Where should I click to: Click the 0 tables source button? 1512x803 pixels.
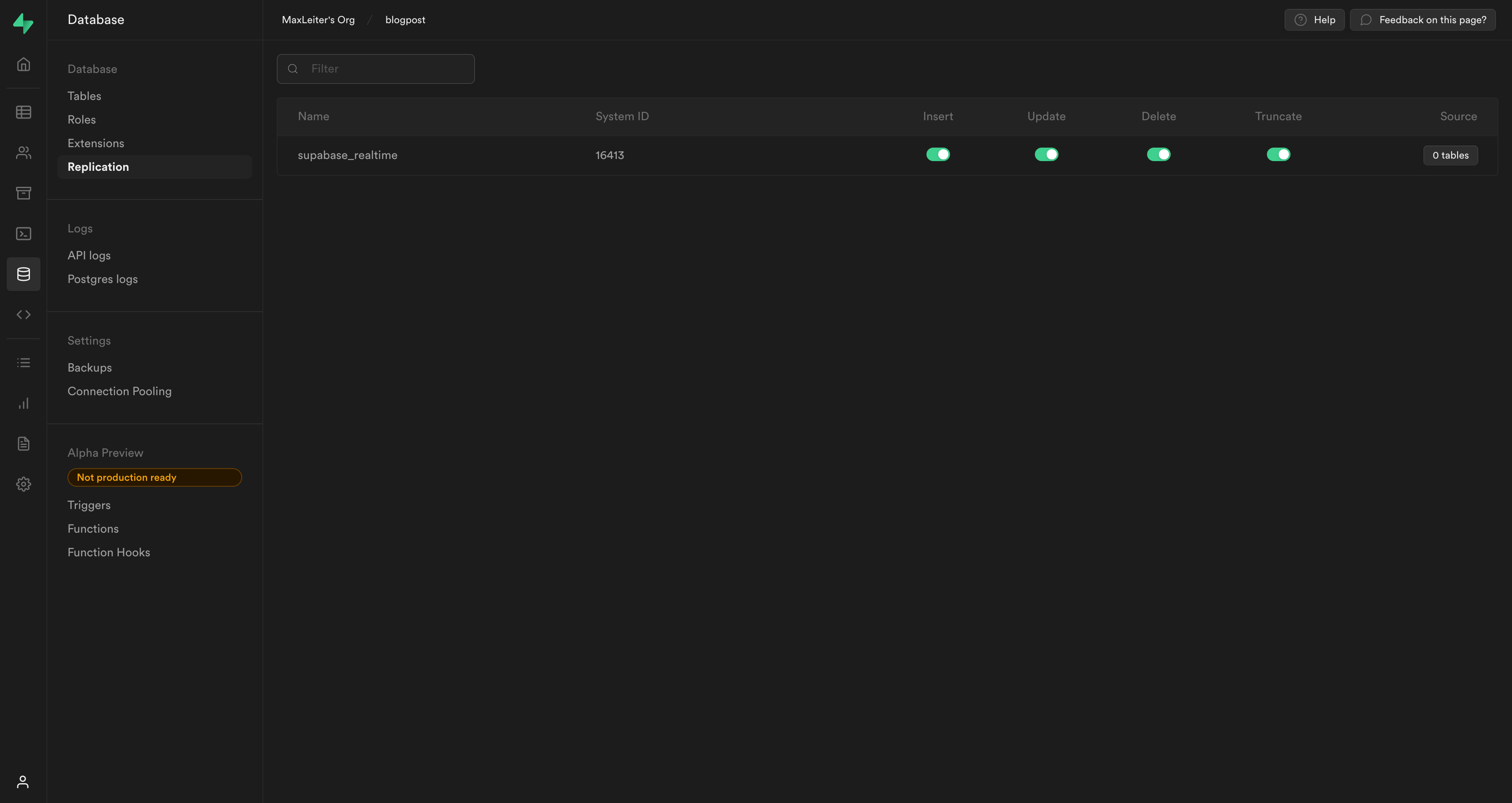pyautogui.click(x=1450, y=155)
